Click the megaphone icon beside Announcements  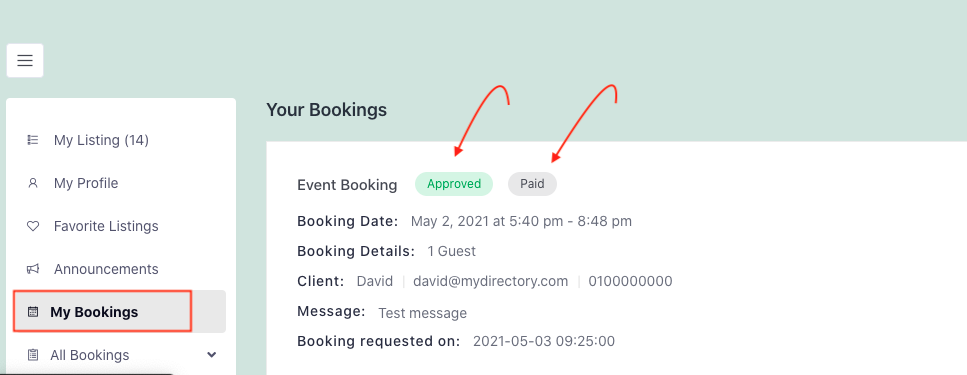coord(33,269)
